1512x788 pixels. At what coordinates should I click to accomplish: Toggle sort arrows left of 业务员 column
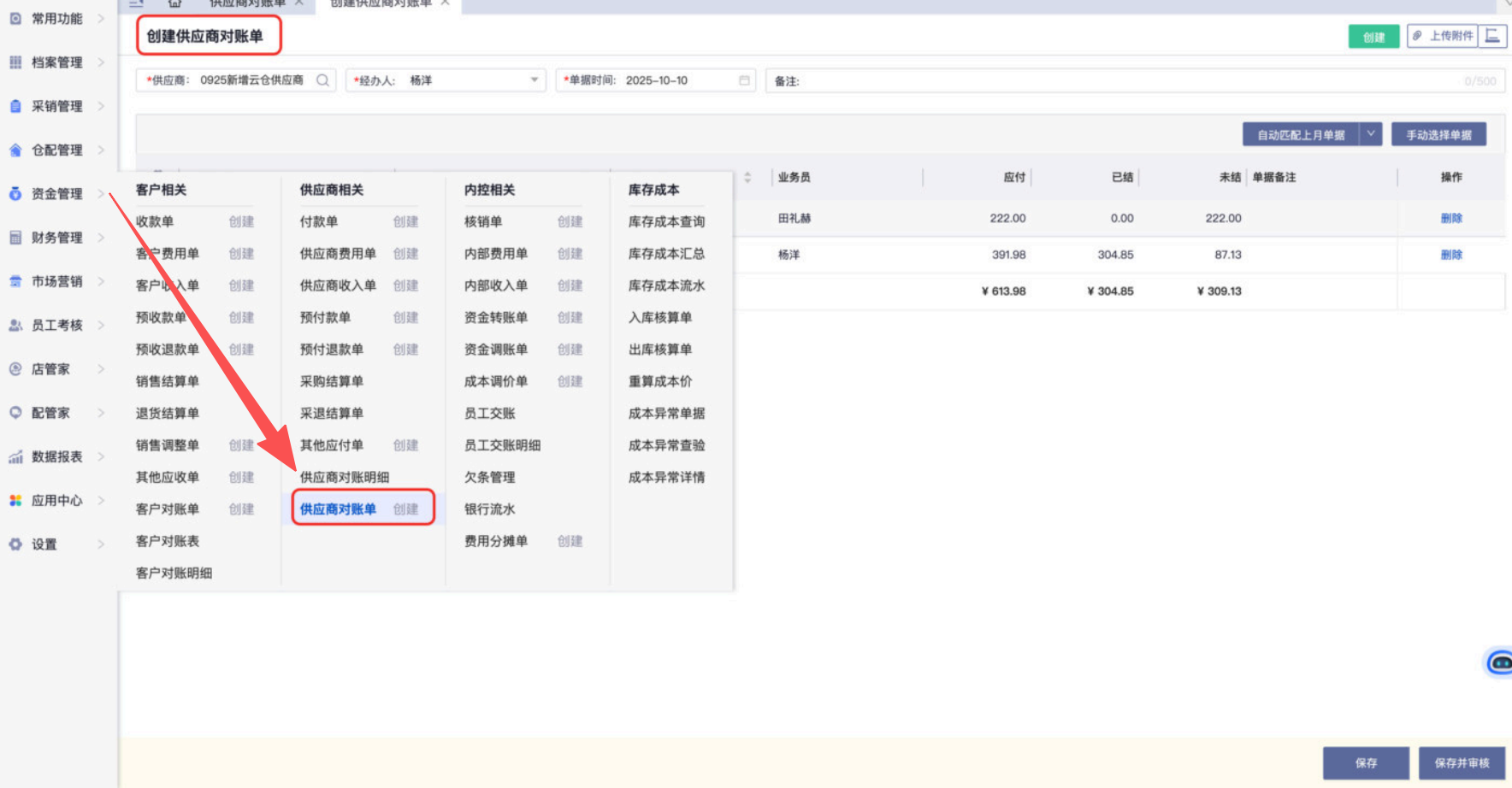(x=747, y=177)
